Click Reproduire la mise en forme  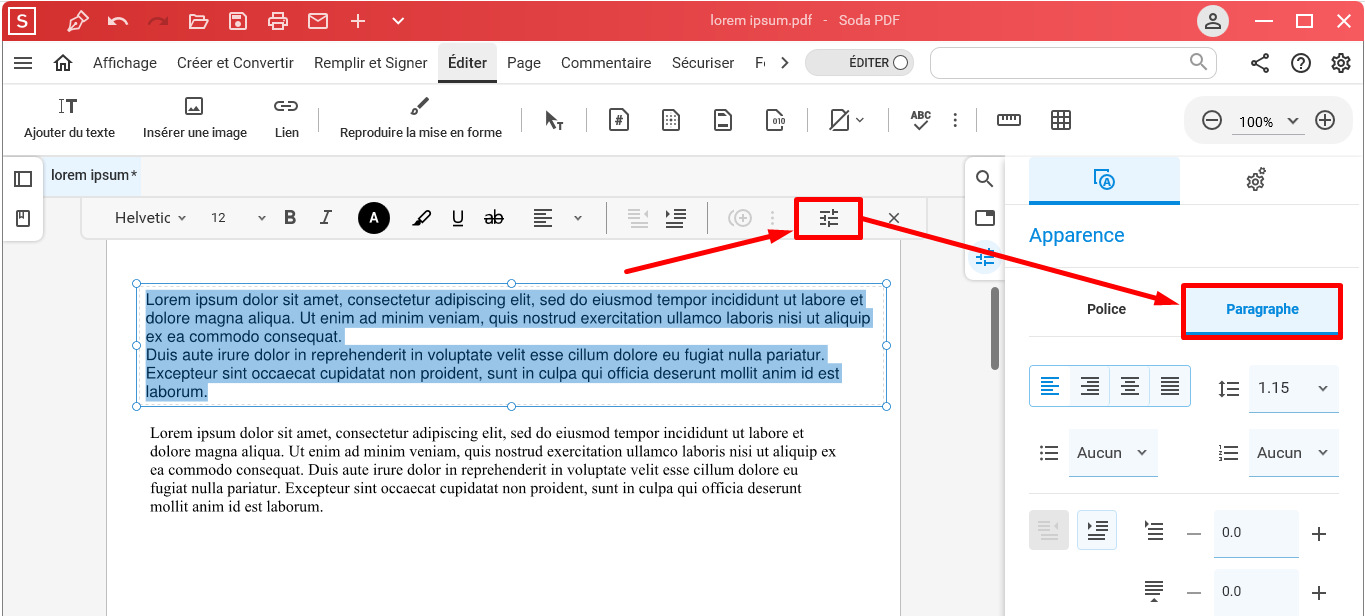420,119
